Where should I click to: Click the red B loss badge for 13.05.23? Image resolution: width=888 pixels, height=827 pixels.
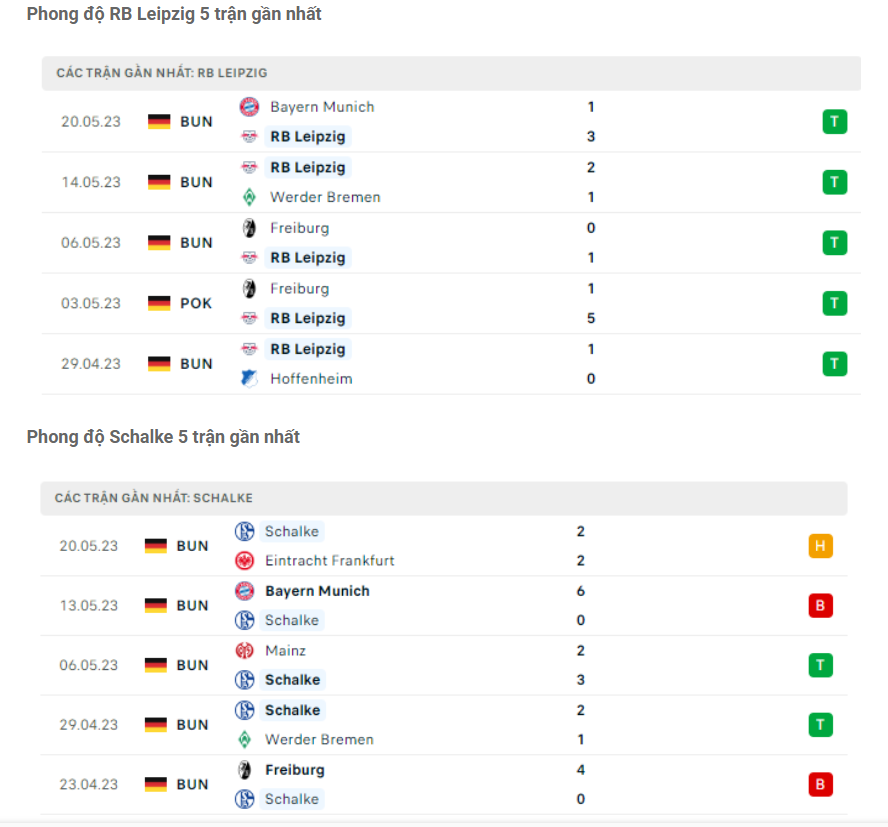click(x=820, y=605)
